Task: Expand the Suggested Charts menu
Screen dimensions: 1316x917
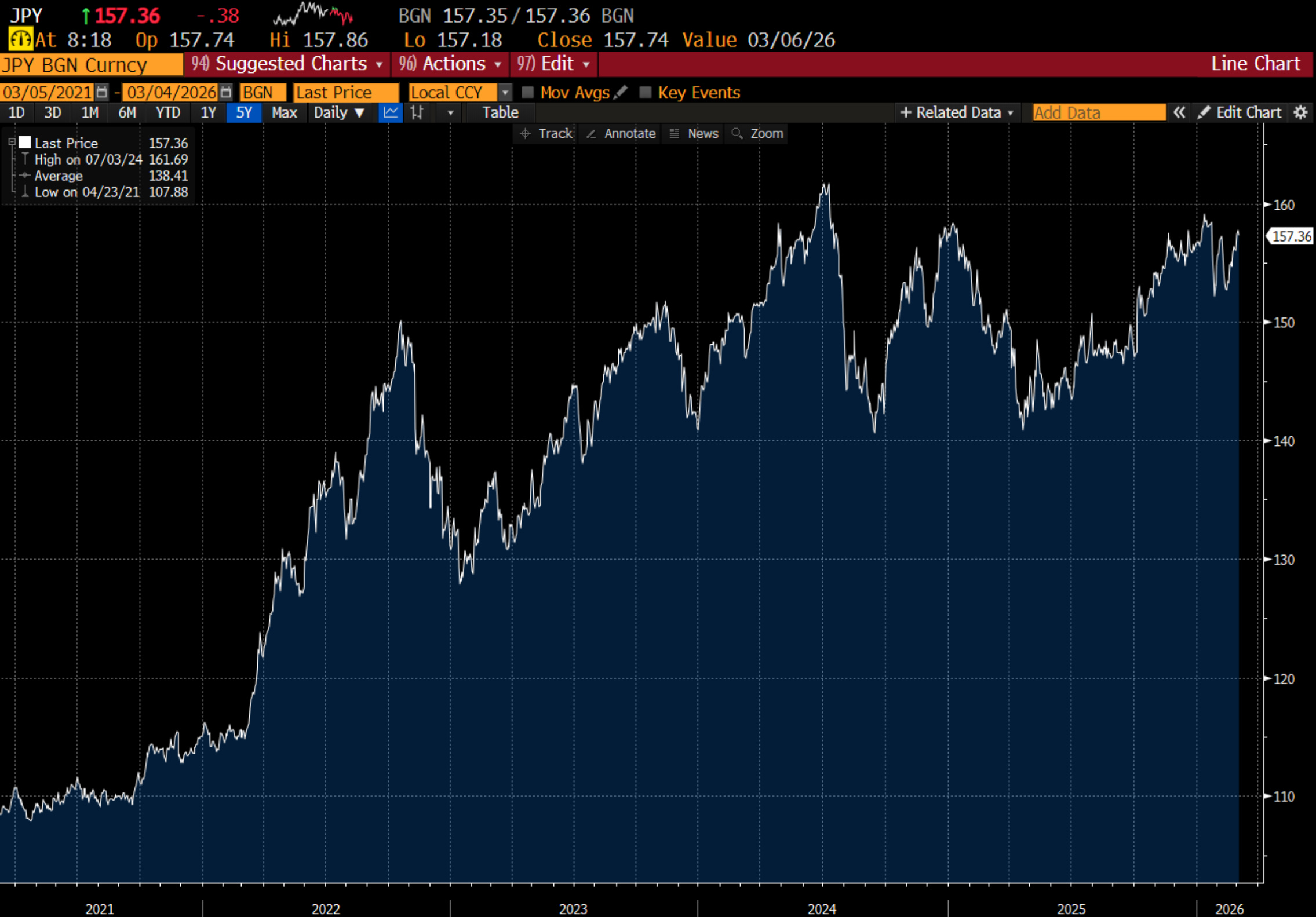Action: pyautogui.click(x=288, y=64)
